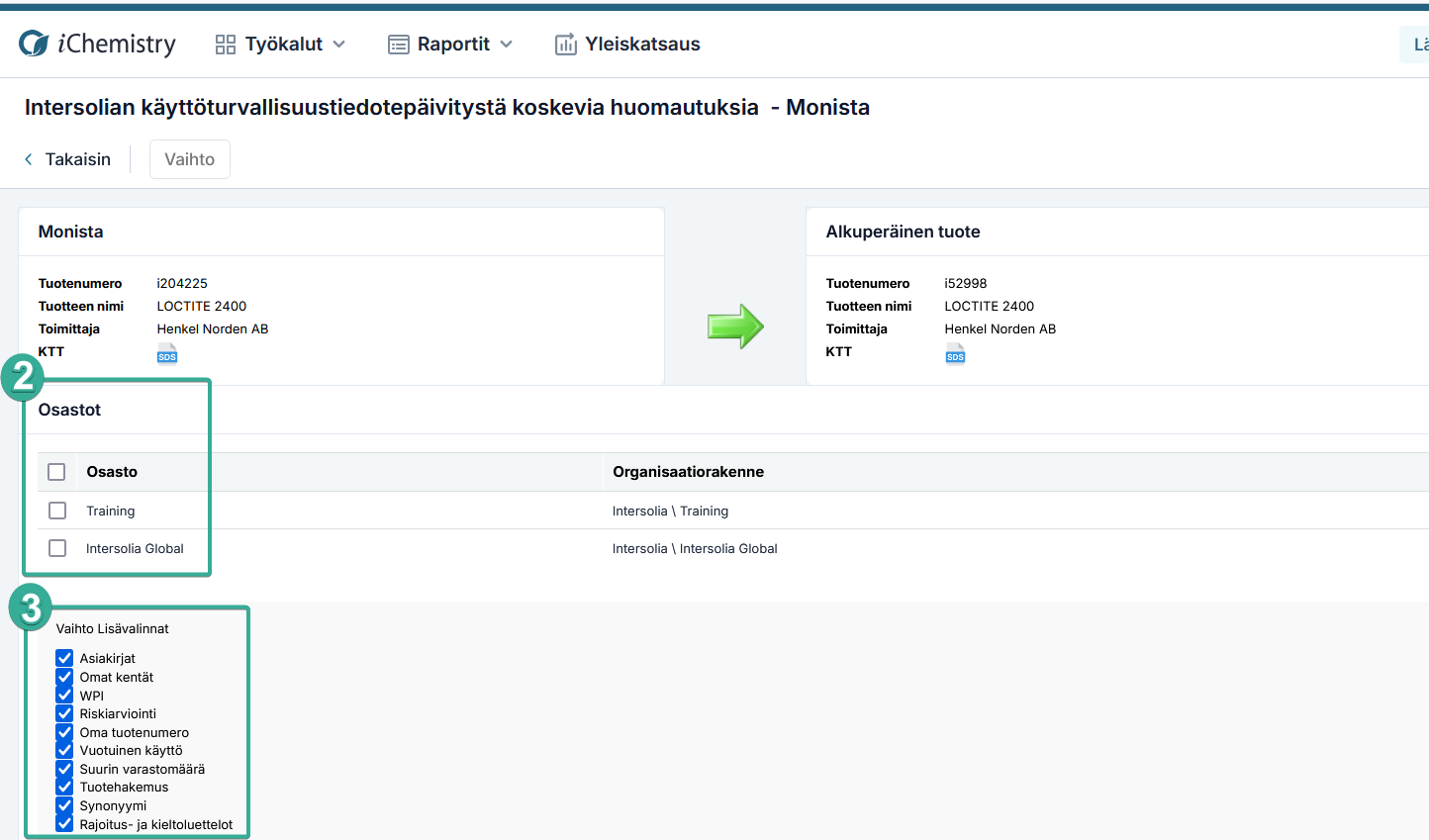Uncheck the Vuotuinen käyttö option
This screenshot has width=1429, height=840.
(x=64, y=750)
